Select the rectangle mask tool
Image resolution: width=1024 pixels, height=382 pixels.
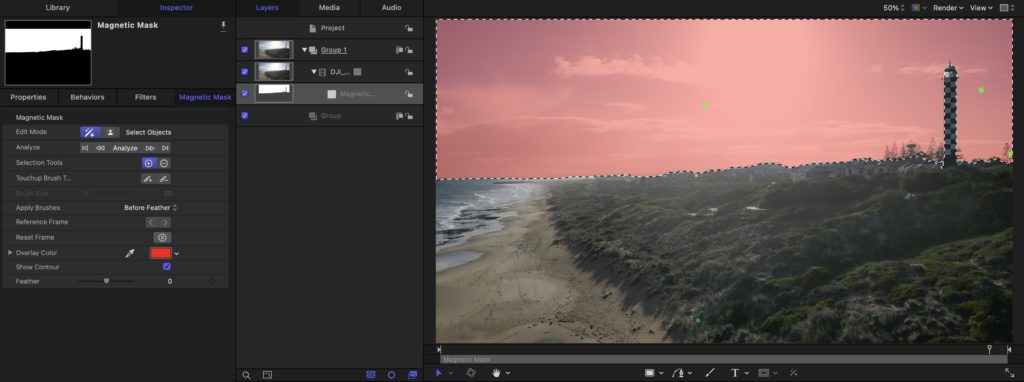(763, 373)
